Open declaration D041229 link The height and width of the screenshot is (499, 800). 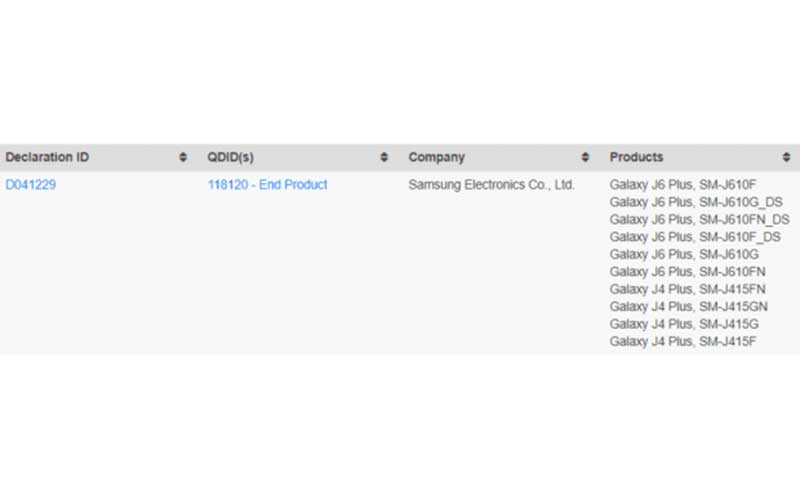[31, 185]
